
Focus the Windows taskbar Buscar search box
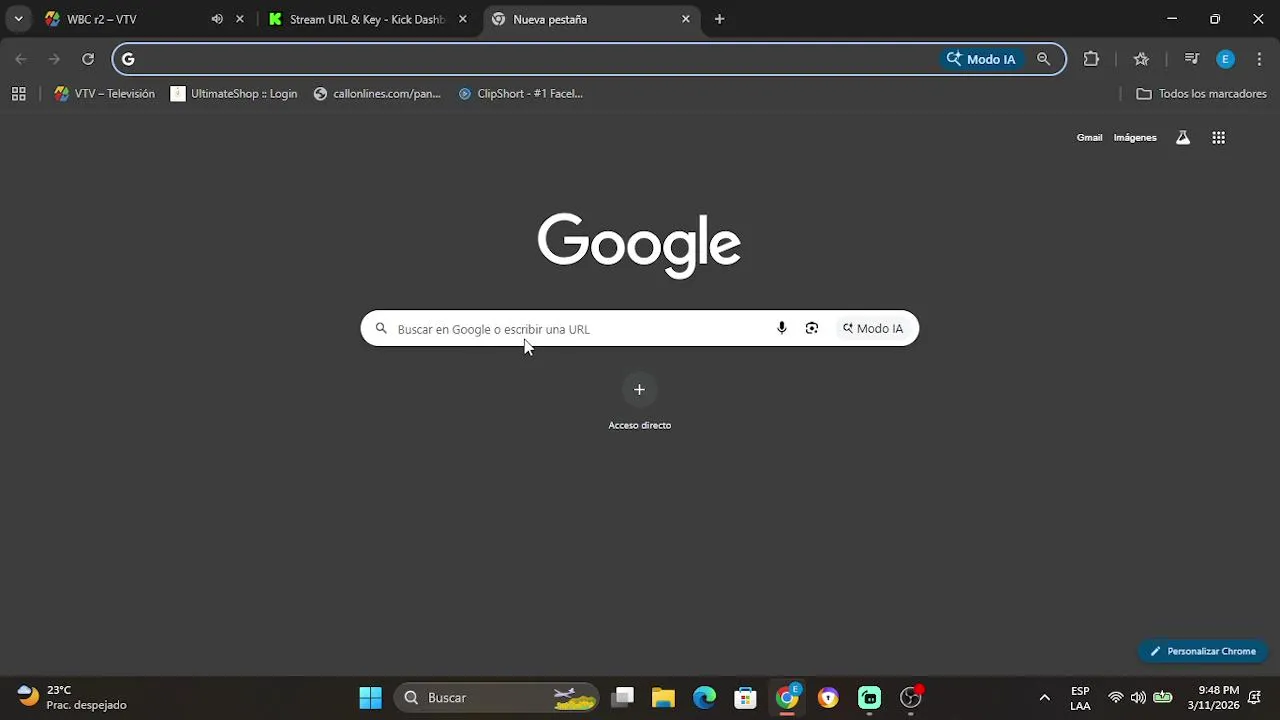coord(497,697)
